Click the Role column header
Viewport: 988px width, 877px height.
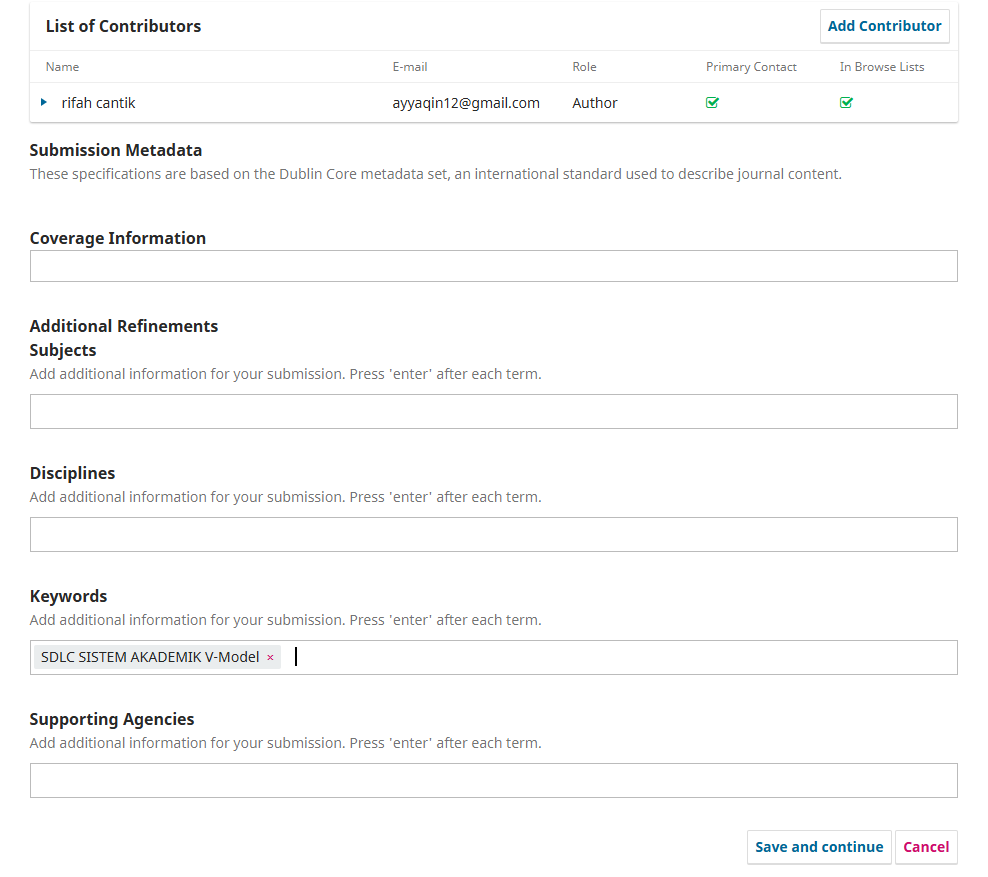coord(584,67)
